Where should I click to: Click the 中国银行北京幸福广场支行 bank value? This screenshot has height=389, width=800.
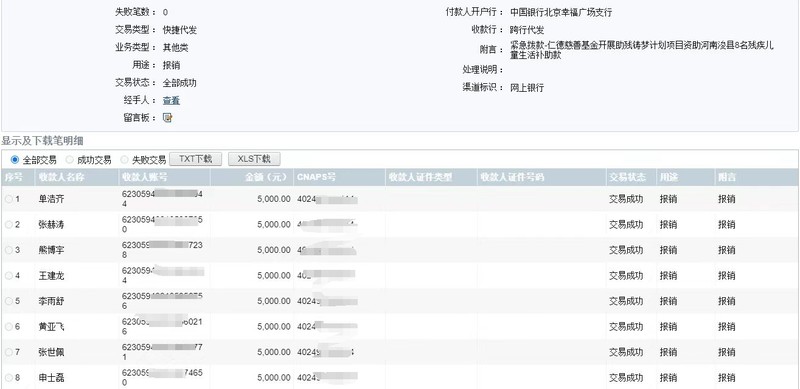[561, 13]
